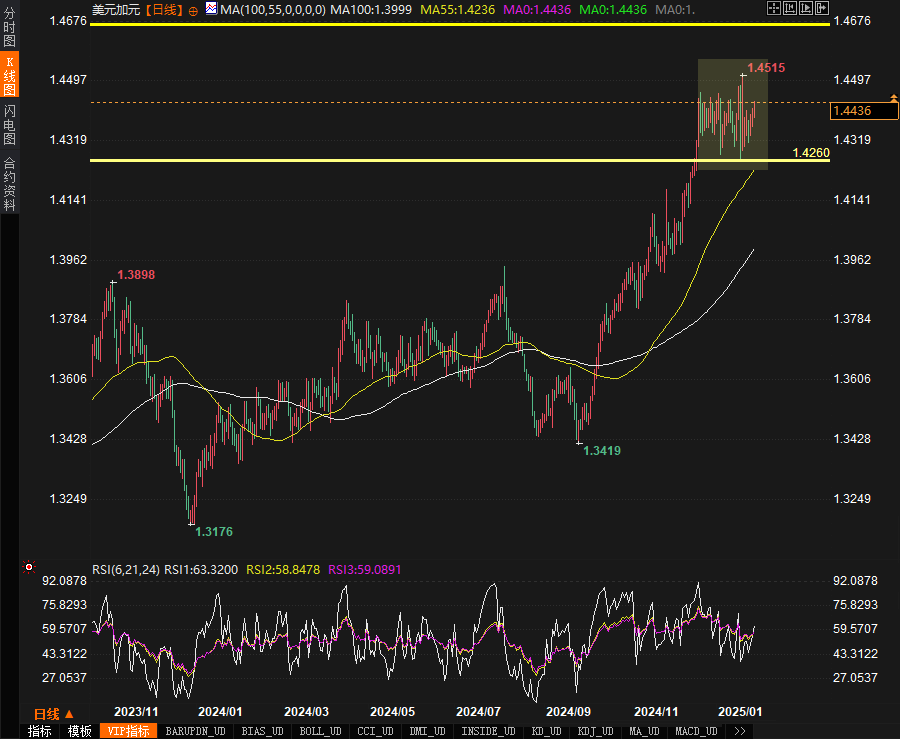Select the 模板 tab at bottom

pyautogui.click(x=80, y=731)
